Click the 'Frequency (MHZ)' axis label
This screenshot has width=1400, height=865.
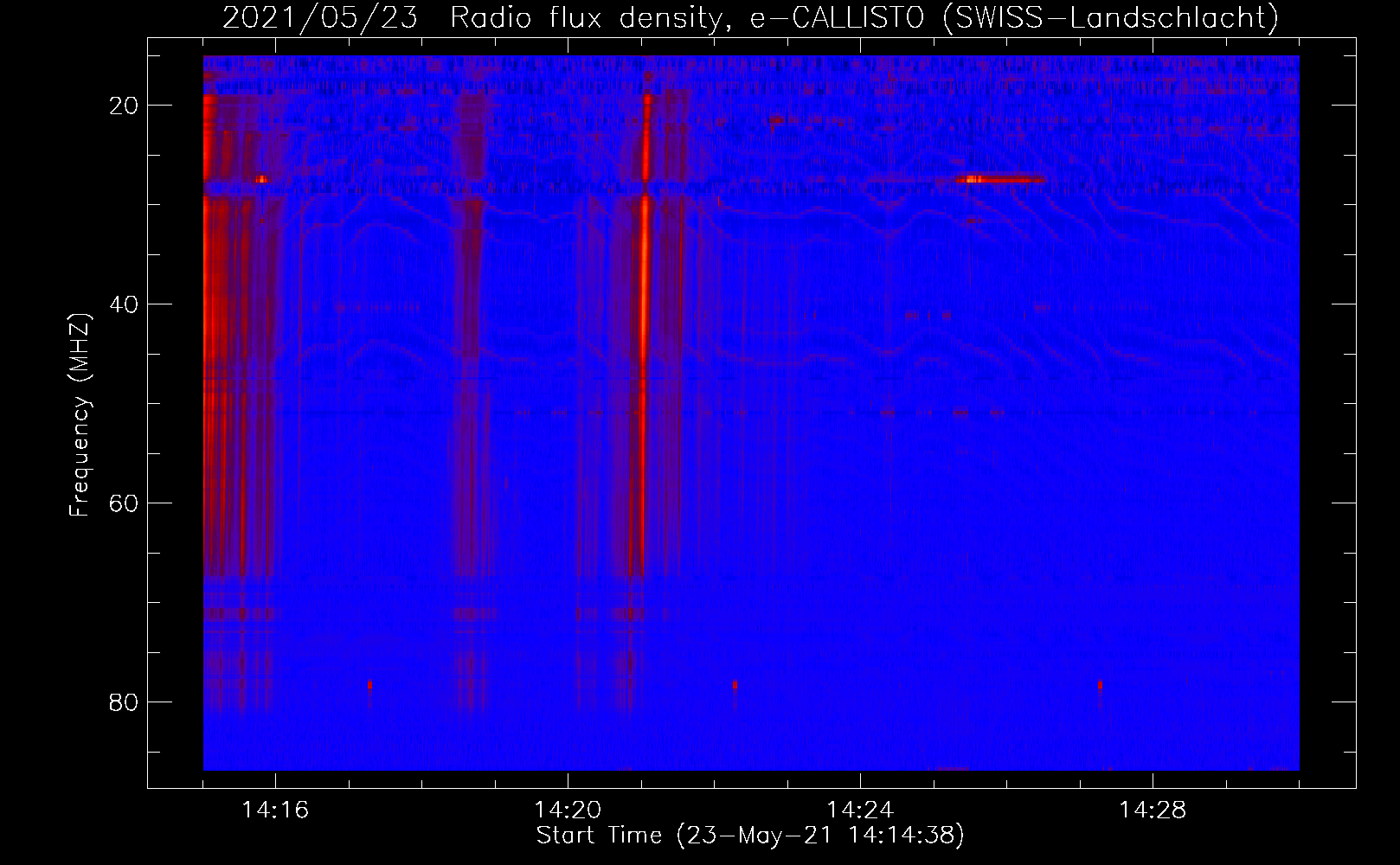click(x=80, y=415)
